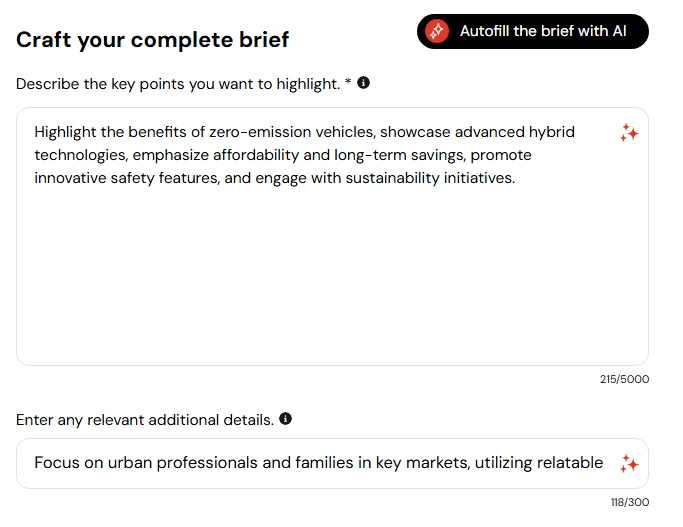The image size is (683, 527).
Task: Place cursor after the word 'relatable'
Action: click(603, 463)
